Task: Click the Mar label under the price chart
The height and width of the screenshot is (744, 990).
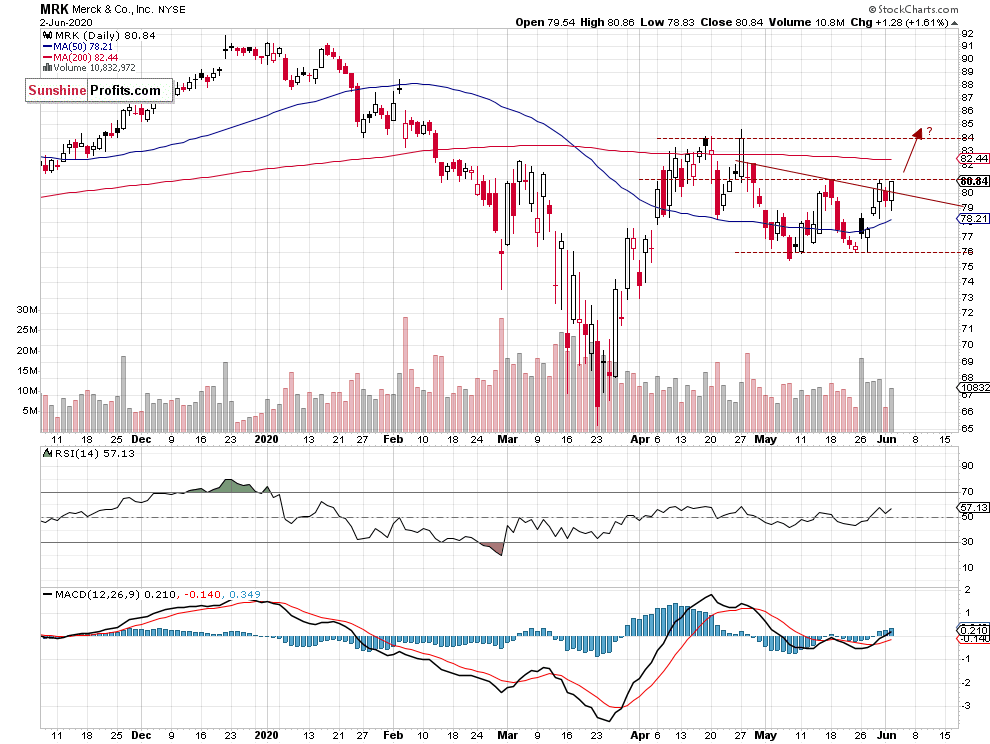Action: click(x=508, y=440)
